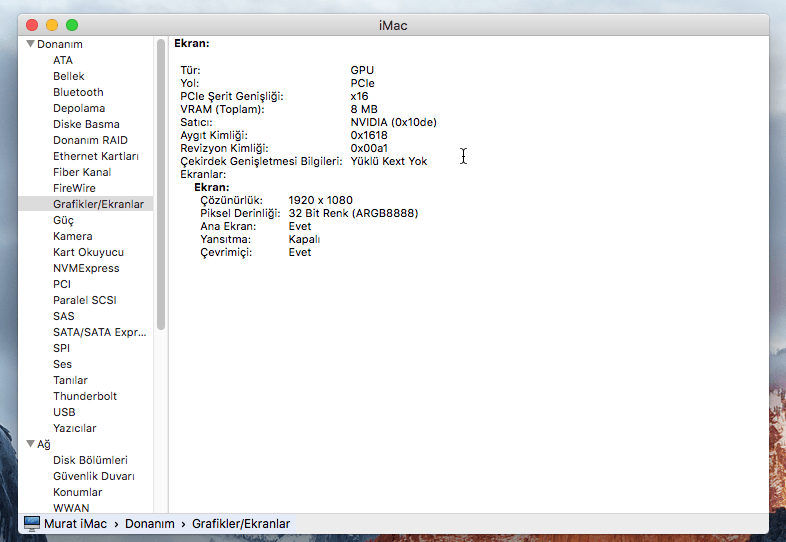Open the SAS entry
Screen dimensions: 786x542
[x=64, y=316]
